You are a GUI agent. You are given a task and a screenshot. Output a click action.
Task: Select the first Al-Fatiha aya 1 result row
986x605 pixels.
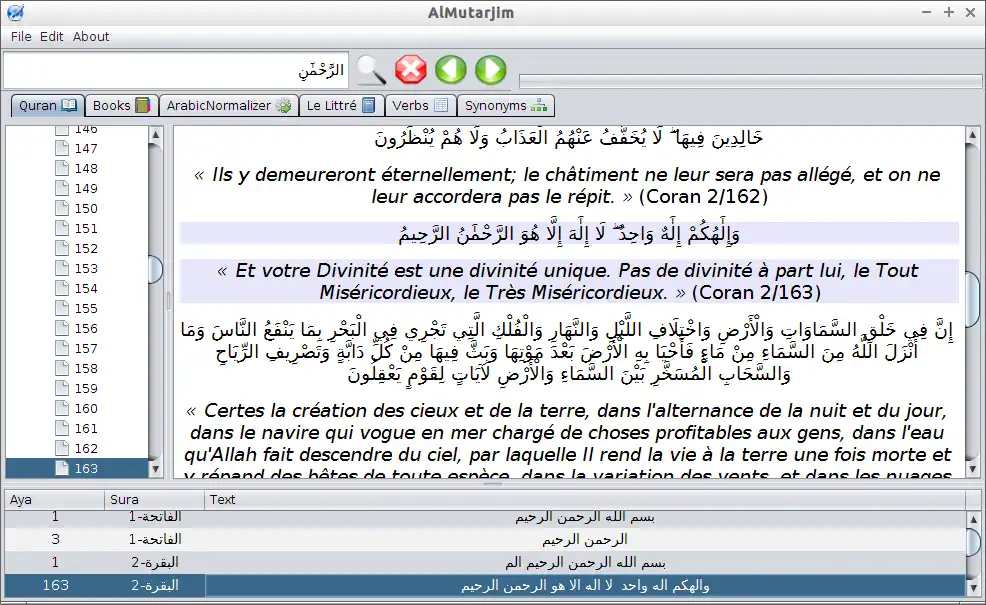[x=485, y=517]
